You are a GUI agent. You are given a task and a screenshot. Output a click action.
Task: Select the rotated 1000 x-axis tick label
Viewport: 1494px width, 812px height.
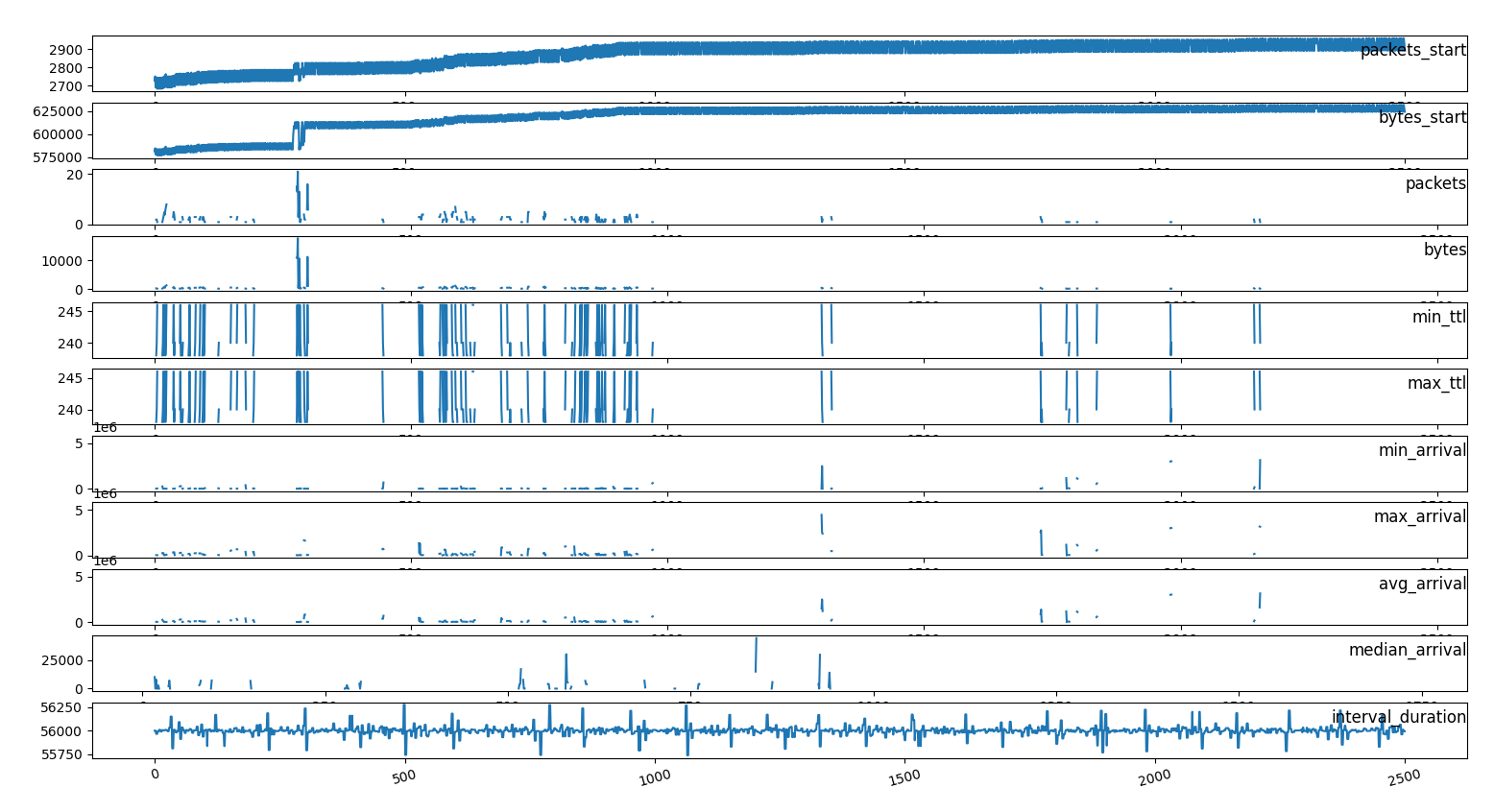point(654,776)
